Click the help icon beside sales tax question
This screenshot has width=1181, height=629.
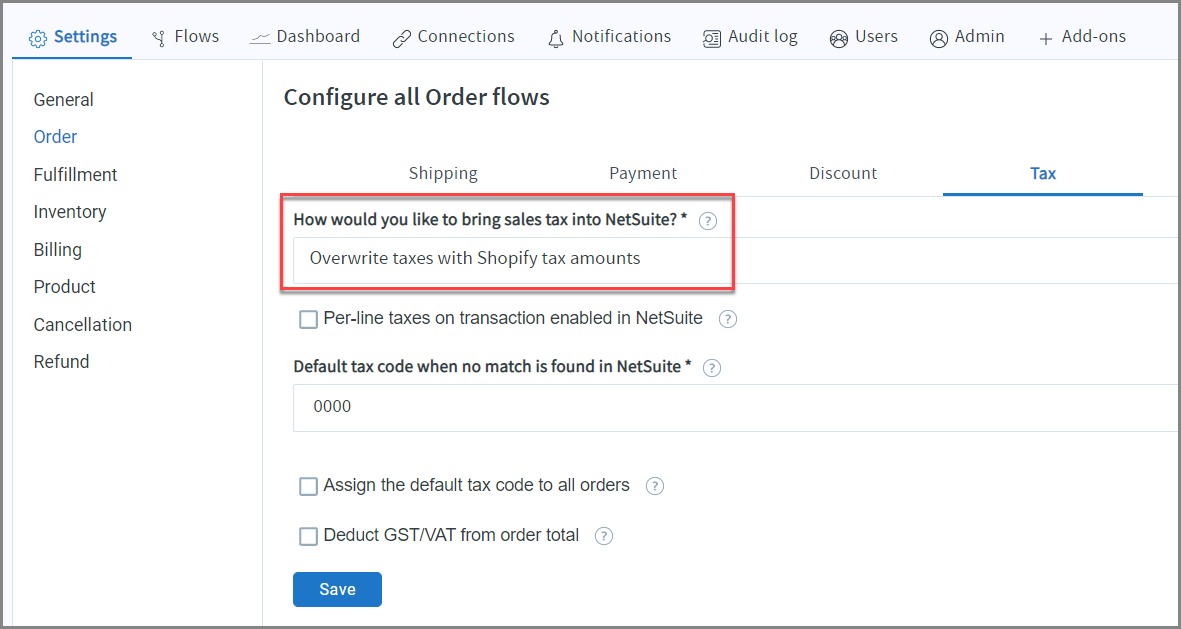708,221
